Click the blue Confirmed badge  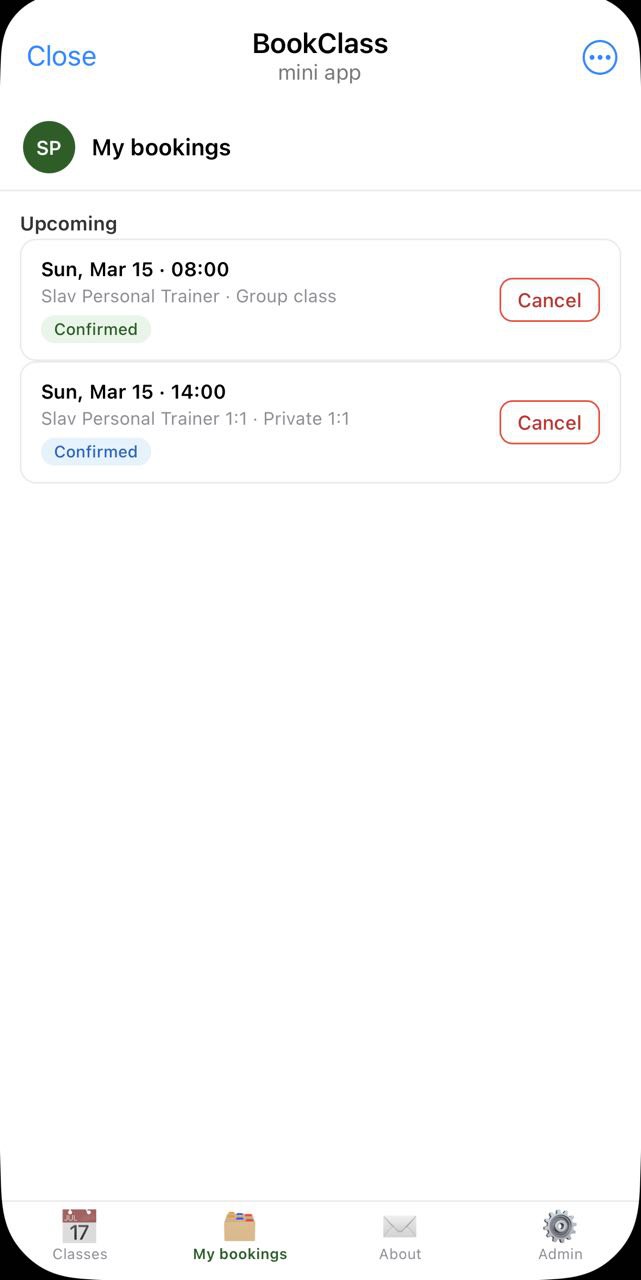[96, 451]
